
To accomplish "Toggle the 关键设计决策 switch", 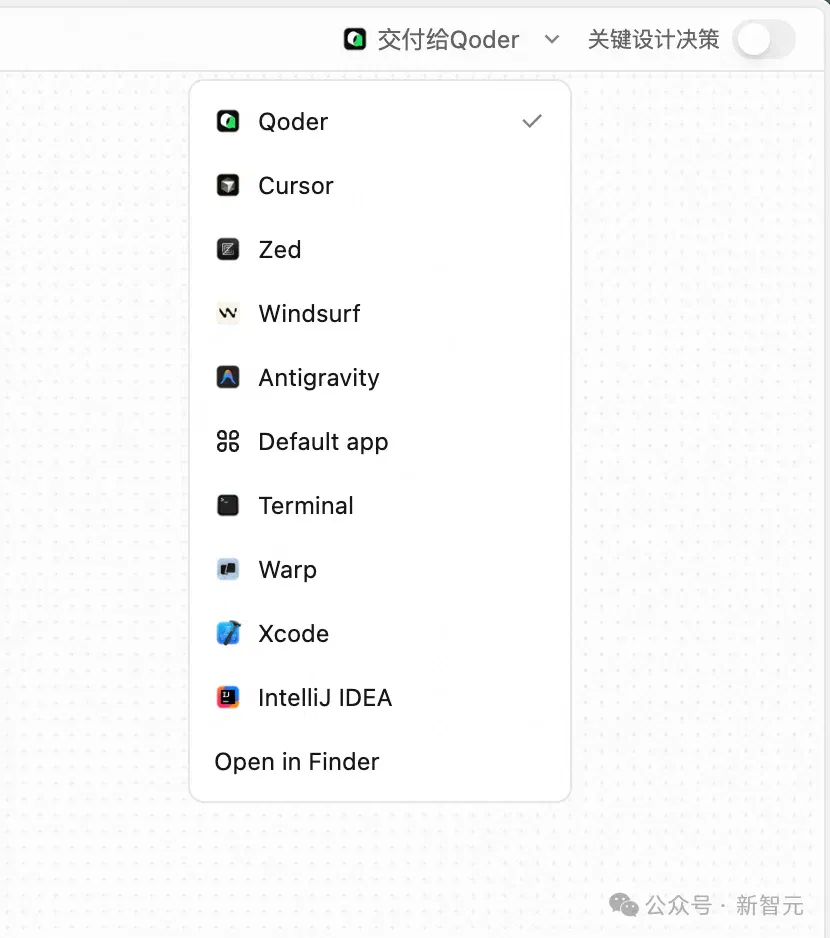I will click(x=764, y=39).
